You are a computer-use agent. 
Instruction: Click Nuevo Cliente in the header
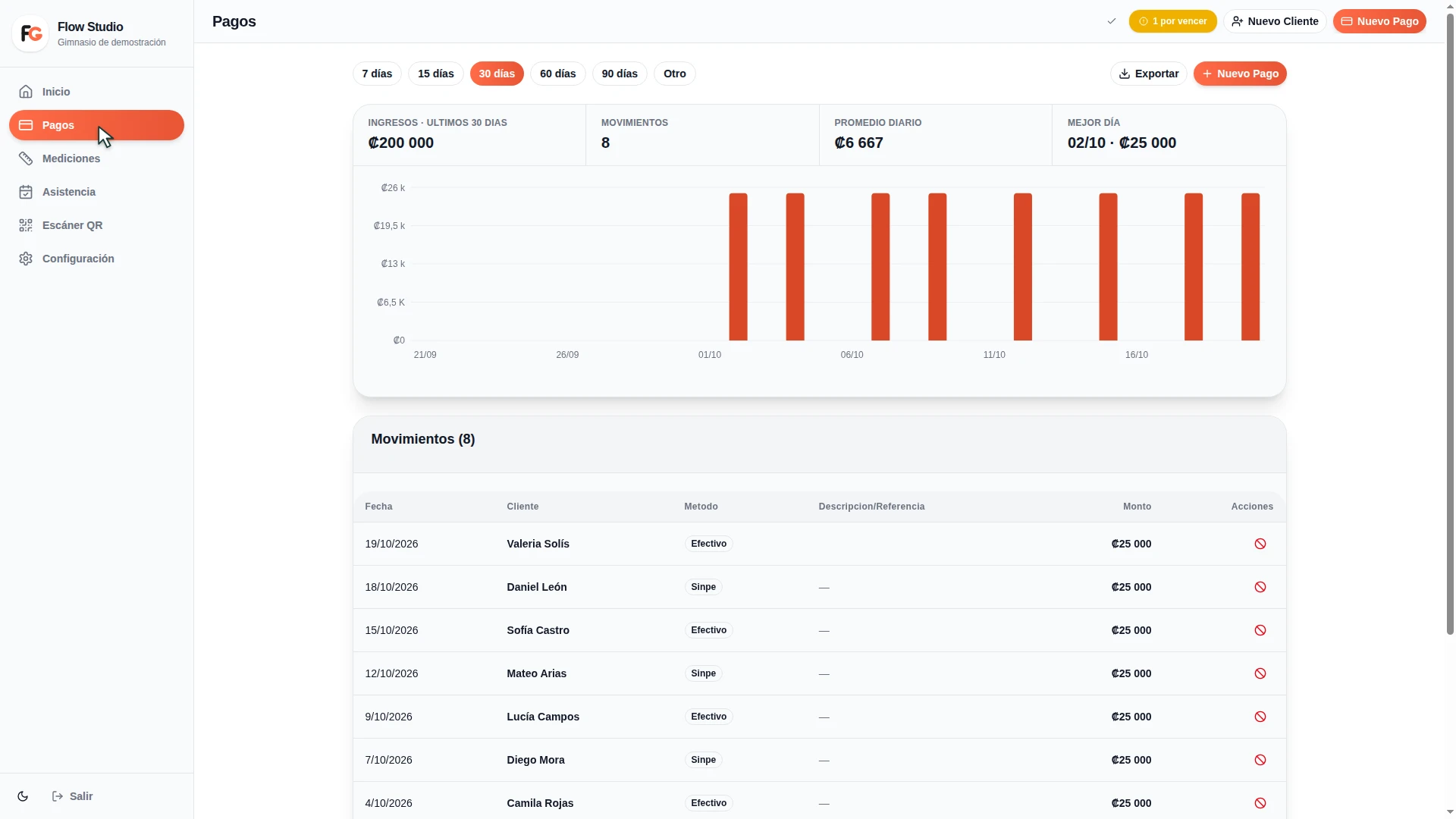click(1275, 21)
